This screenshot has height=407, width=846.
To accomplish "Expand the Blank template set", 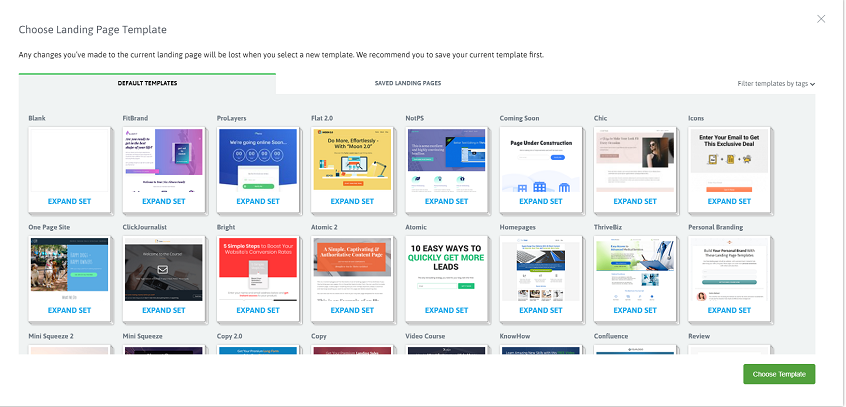I will click(69, 201).
